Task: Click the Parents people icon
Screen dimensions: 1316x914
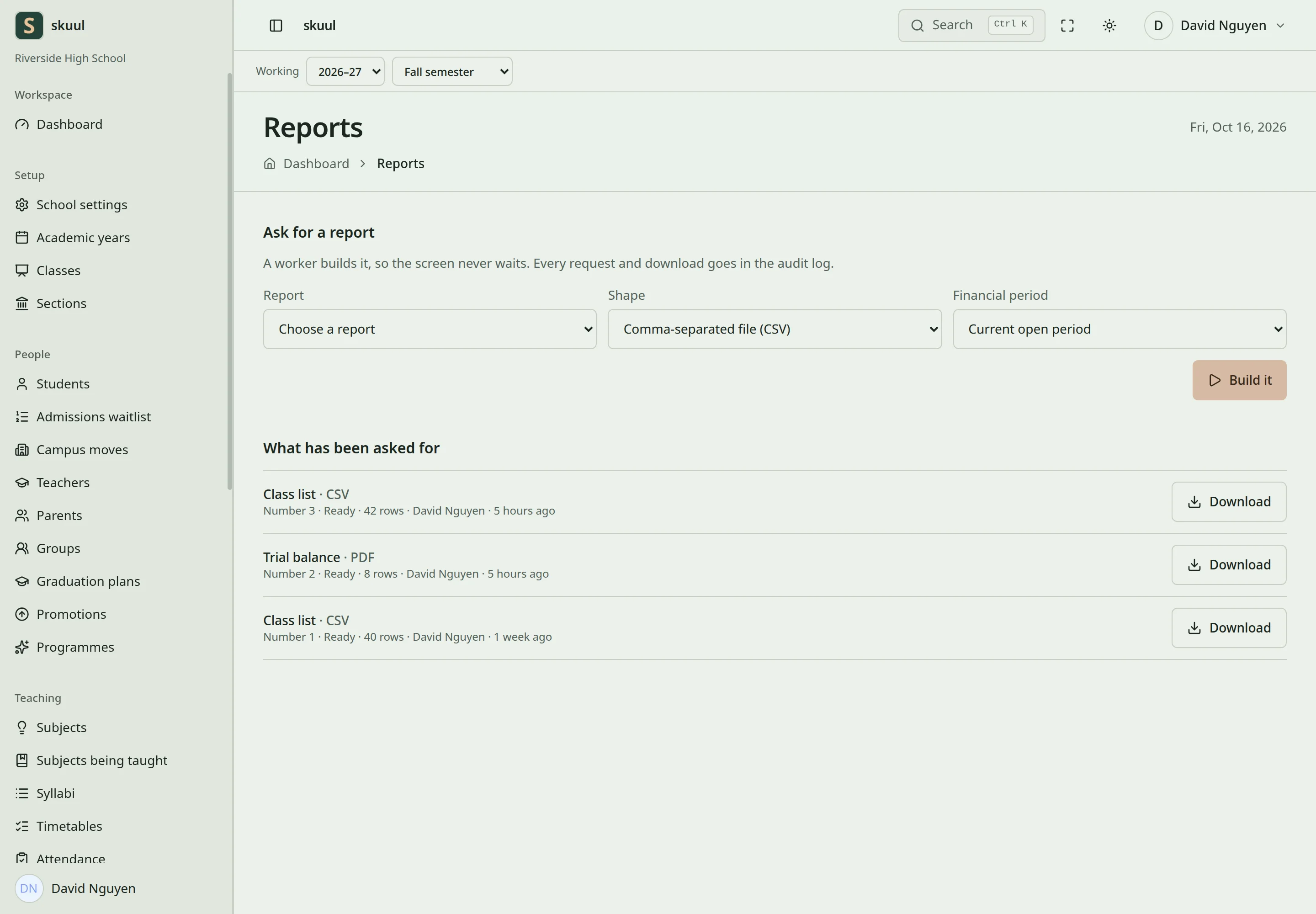Action: click(22, 515)
